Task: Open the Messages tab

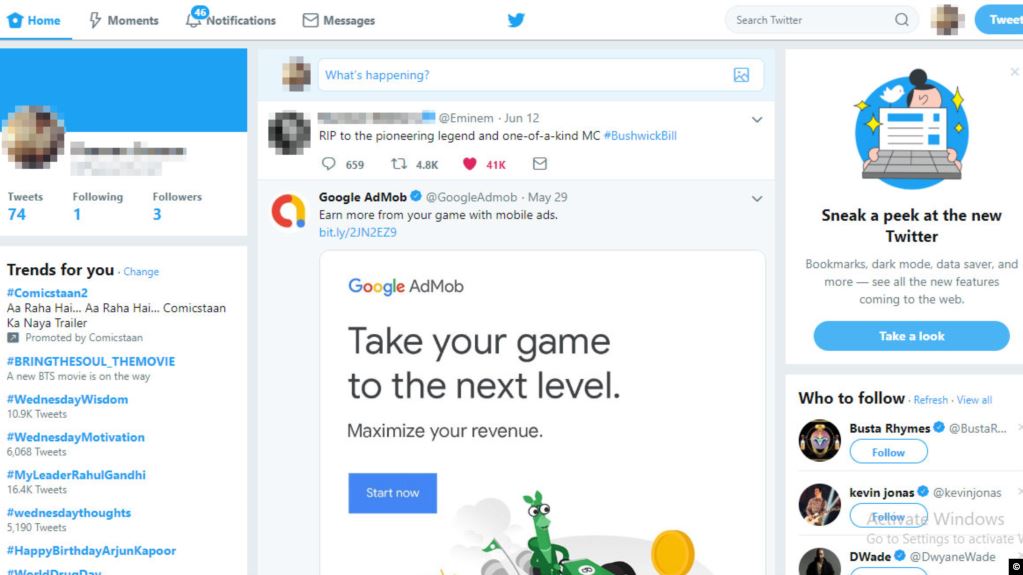Action: [338, 20]
